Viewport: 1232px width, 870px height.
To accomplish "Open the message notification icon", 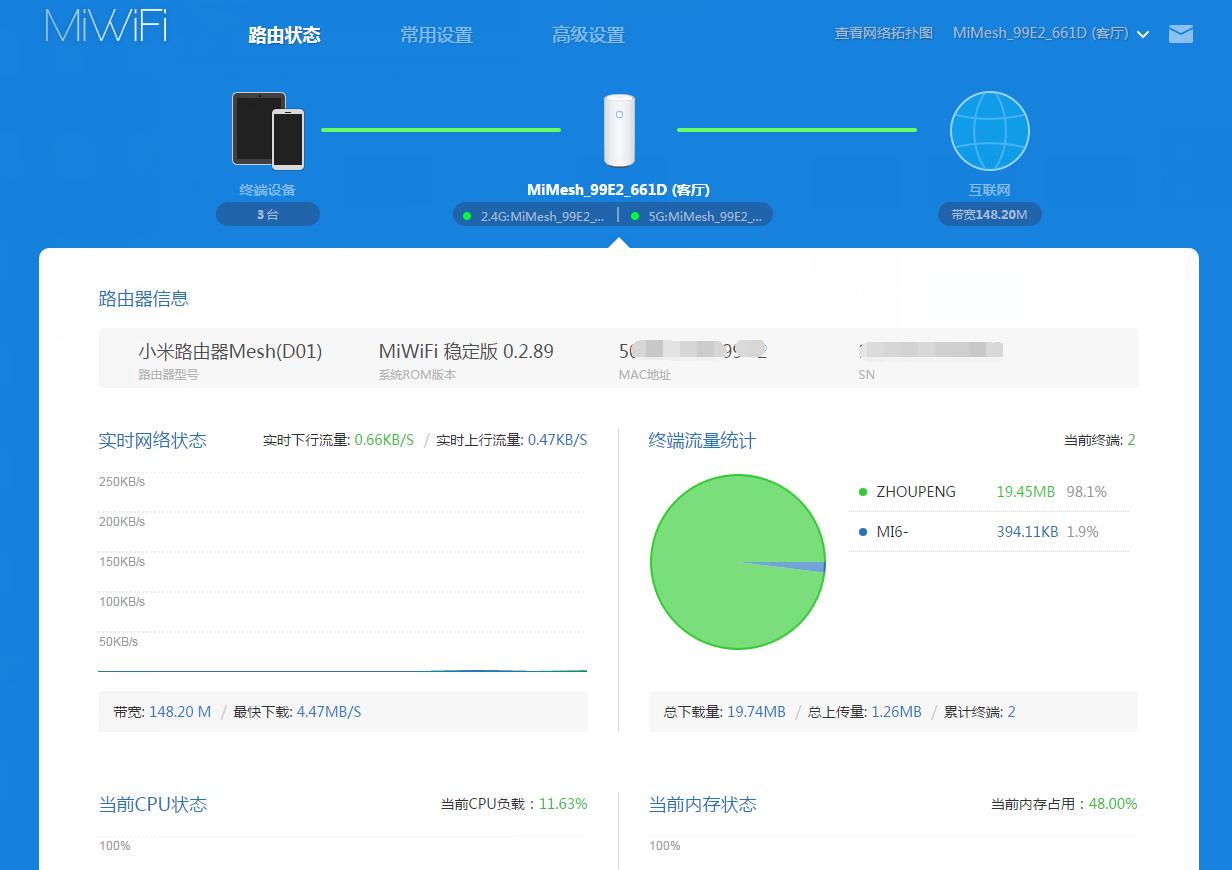I will [1181, 33].
